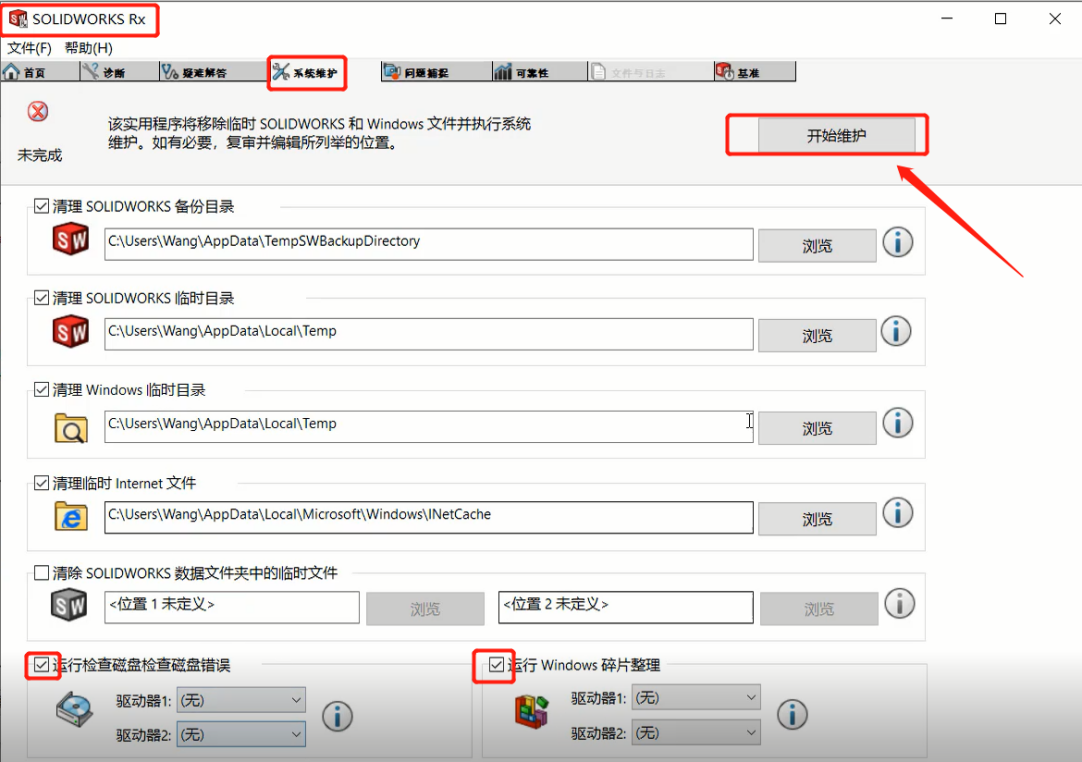Viewport: 1082px width, 762px height.
Task: Uncheck 清理 SOLIDWORKS 临时目录
Action: click(40, 297)
